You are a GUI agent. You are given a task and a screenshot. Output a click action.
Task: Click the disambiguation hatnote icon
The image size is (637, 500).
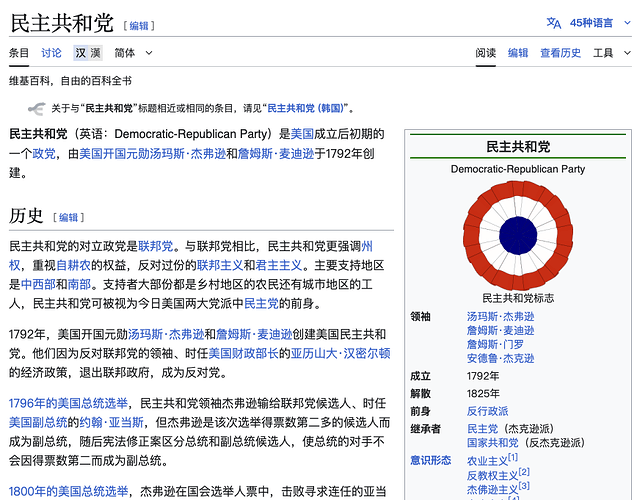point(35,108)
